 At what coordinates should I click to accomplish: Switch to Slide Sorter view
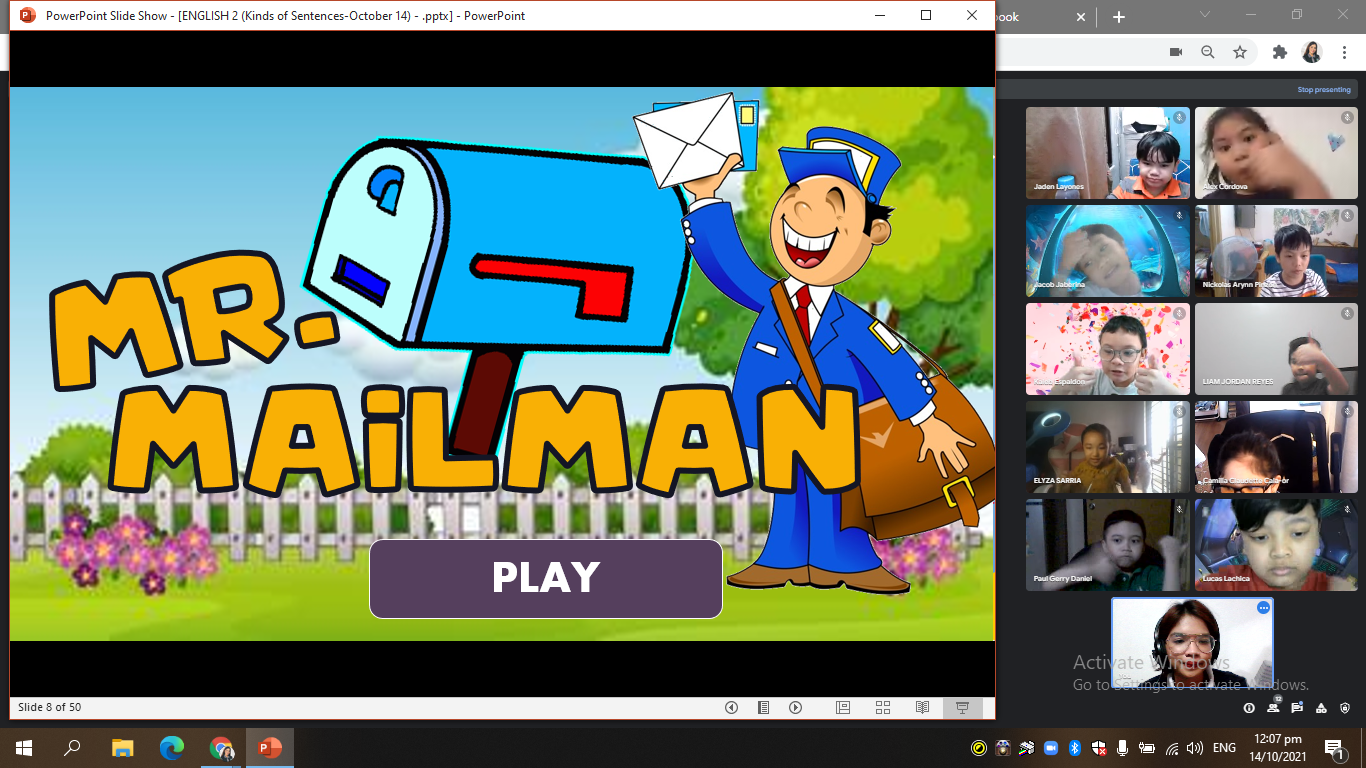[883, 708]
